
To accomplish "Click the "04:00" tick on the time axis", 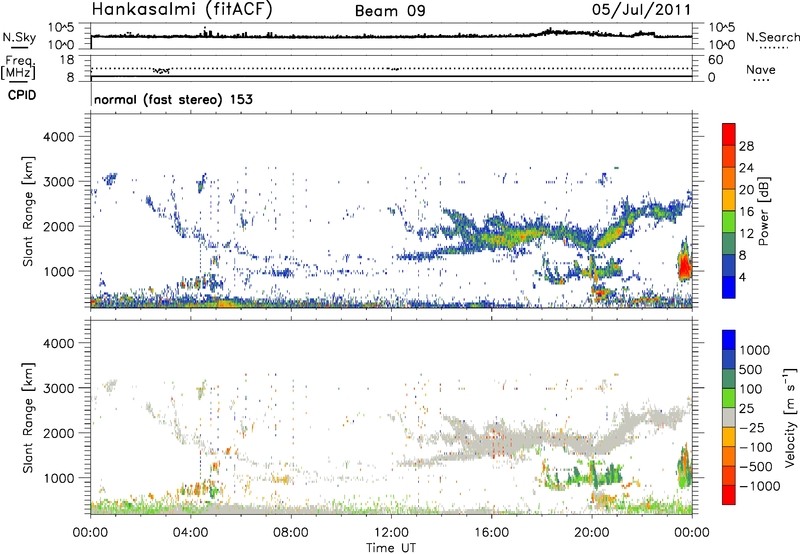I will [x=191, y=533].
